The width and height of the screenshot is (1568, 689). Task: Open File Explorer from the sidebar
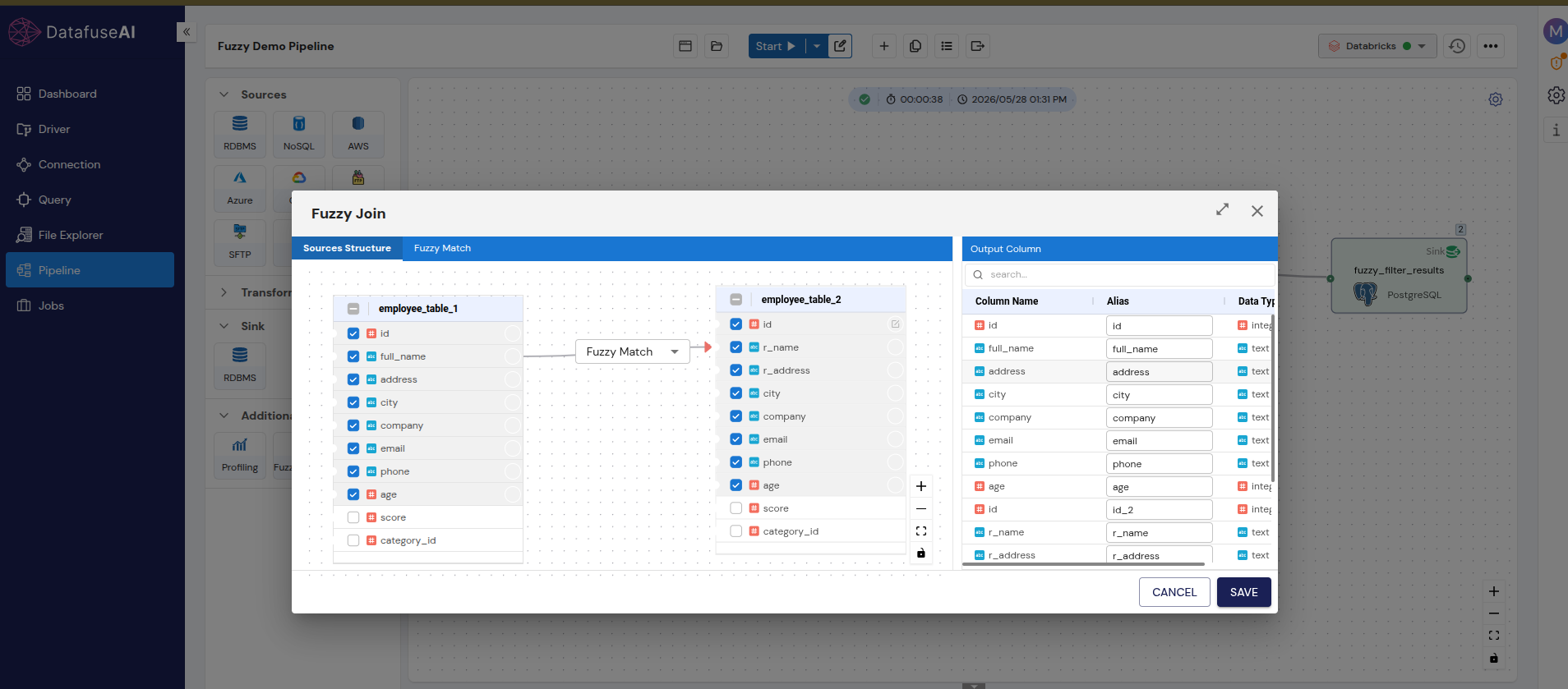click(71, 235)
